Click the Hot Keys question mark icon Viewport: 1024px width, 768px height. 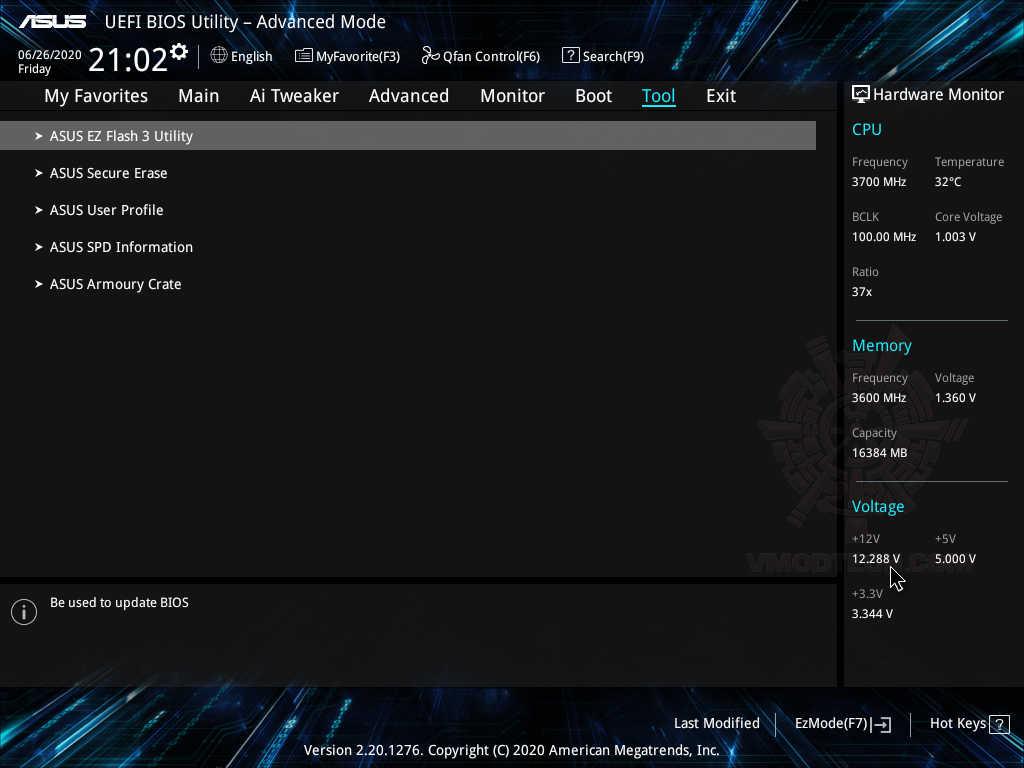click(x=1000, y=724)
